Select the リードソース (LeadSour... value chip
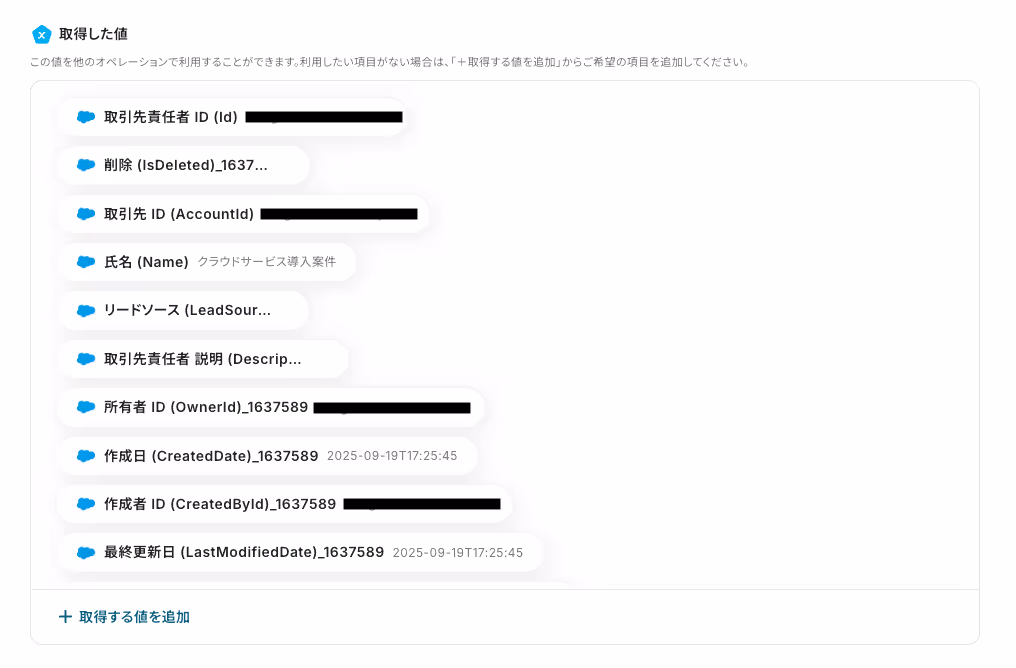 coord(184,310)
